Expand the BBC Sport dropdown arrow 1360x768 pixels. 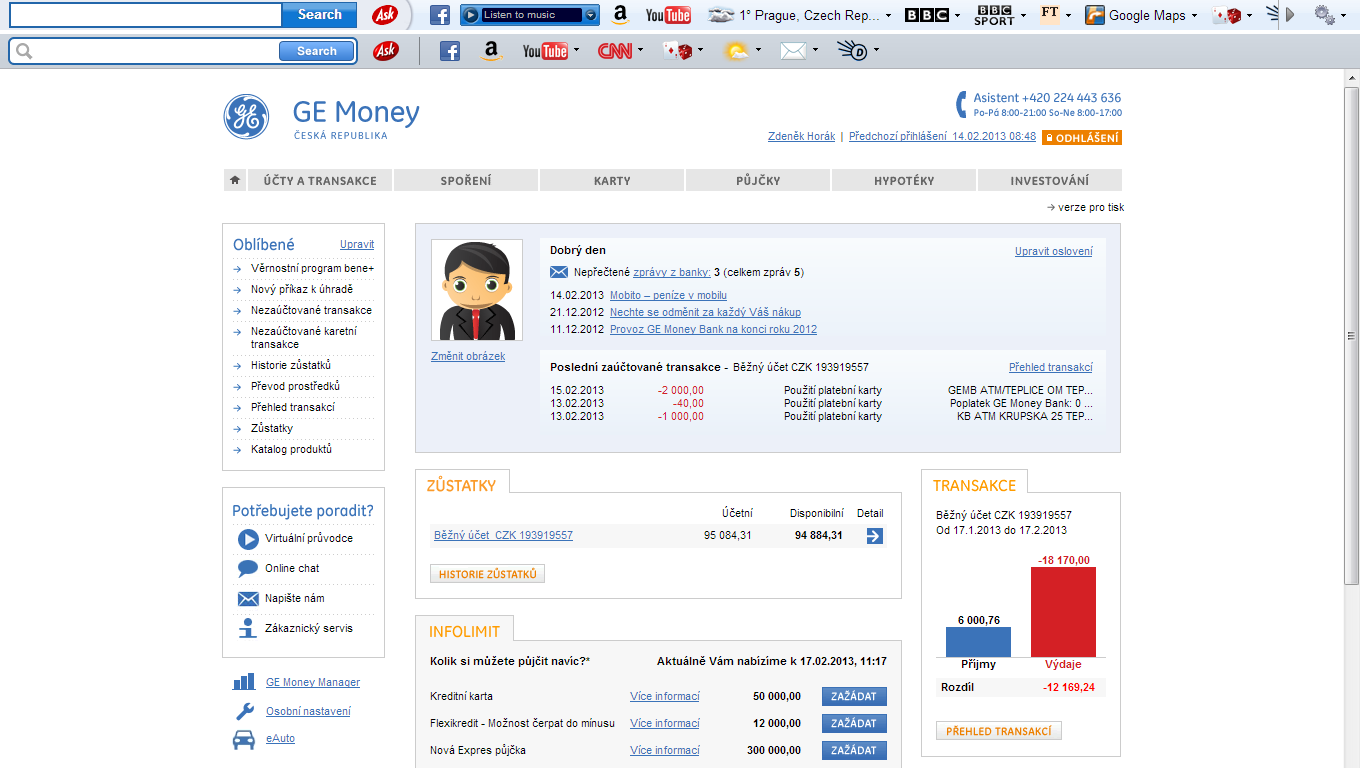1023,16
